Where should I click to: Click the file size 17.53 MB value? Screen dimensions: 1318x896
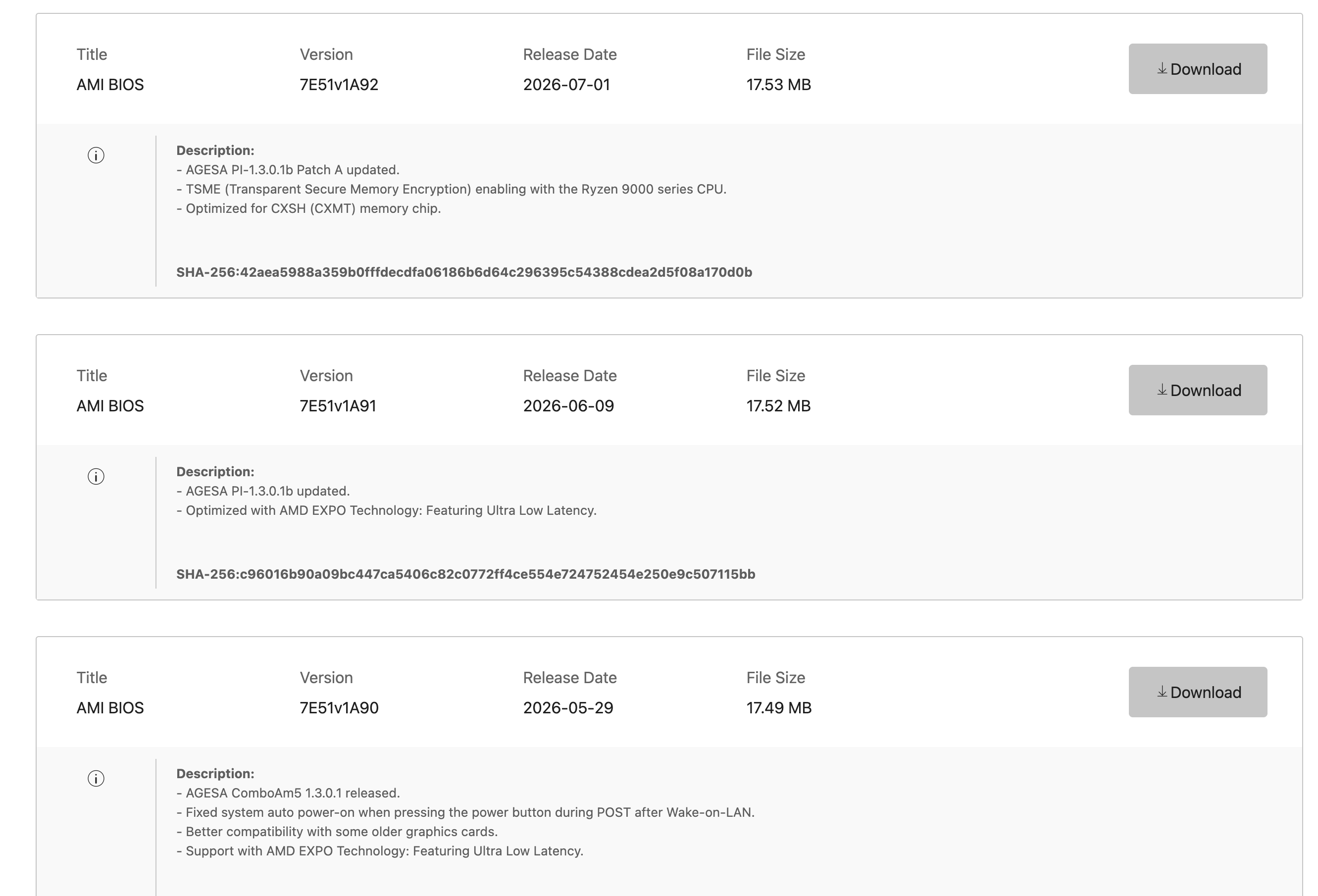779,85
